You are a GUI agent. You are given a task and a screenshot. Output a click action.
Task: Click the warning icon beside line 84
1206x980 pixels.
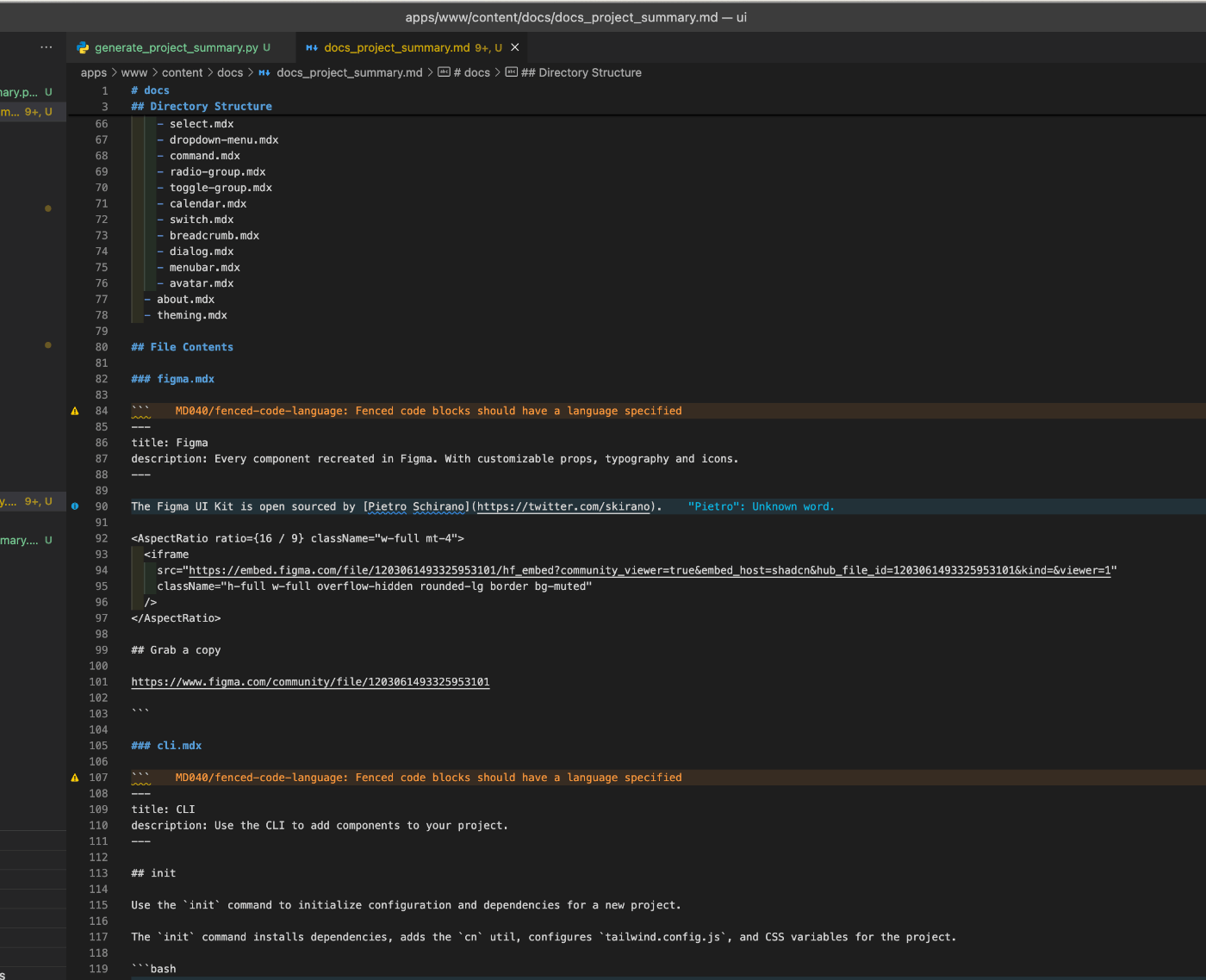pos(75,412)
